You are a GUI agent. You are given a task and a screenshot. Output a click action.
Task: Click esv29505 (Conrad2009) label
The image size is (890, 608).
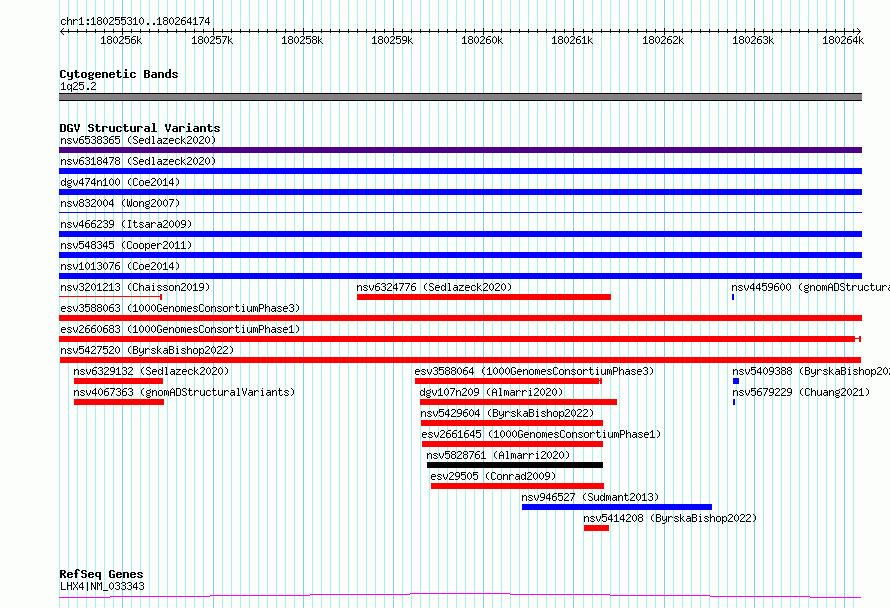(x=493, y=476)
